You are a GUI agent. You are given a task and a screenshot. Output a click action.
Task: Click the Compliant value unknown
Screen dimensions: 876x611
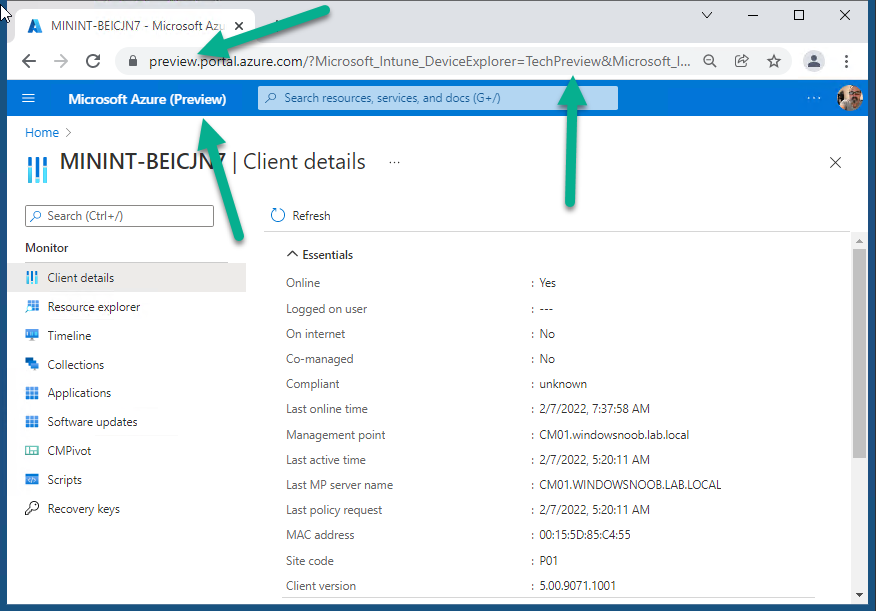click(x=563, y=384)
